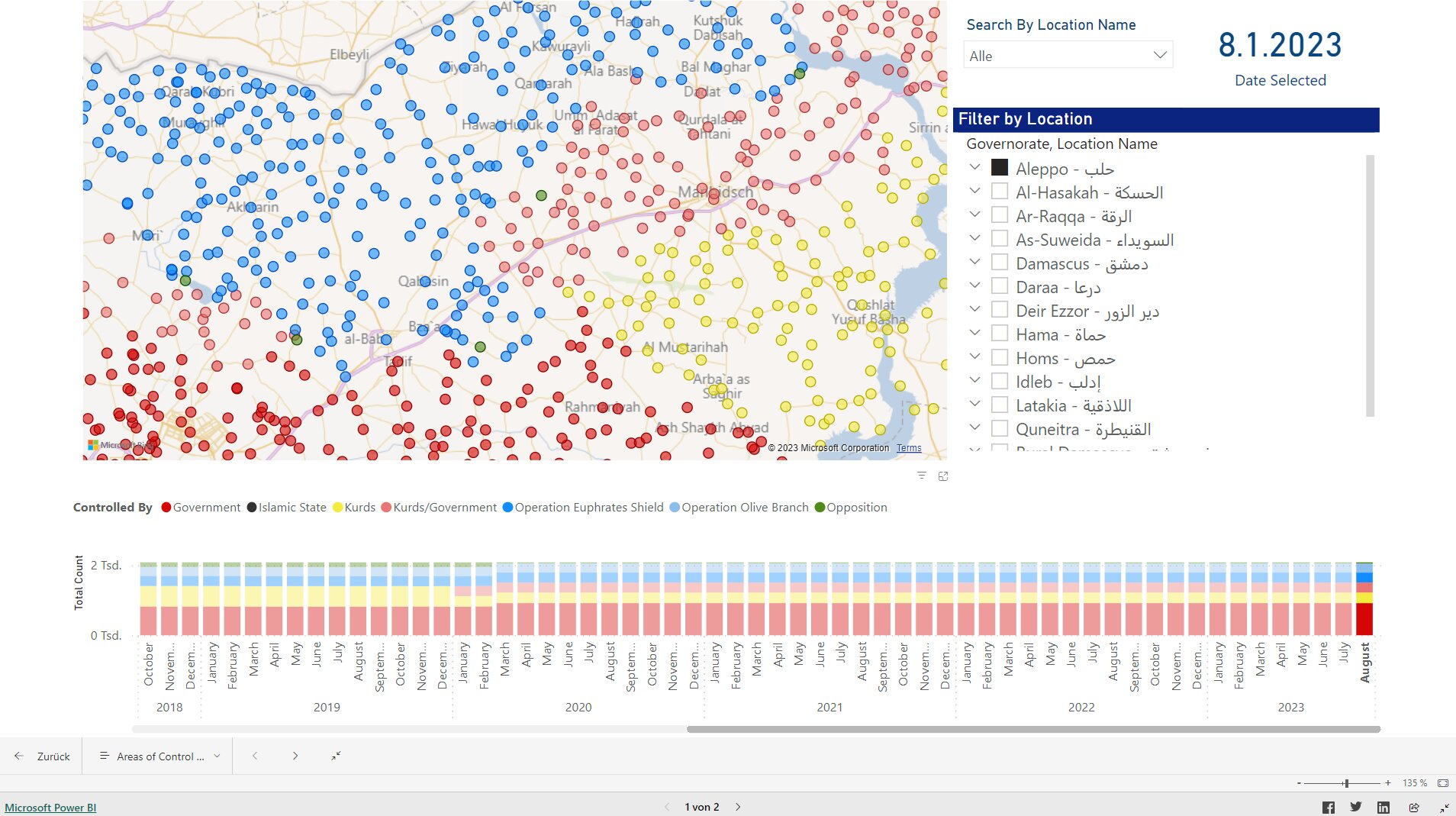Image resolution: width=1456 pixels, height=816 pixels.
Task: Select Government in the Controlled By legend
Action: pos(201,508)
